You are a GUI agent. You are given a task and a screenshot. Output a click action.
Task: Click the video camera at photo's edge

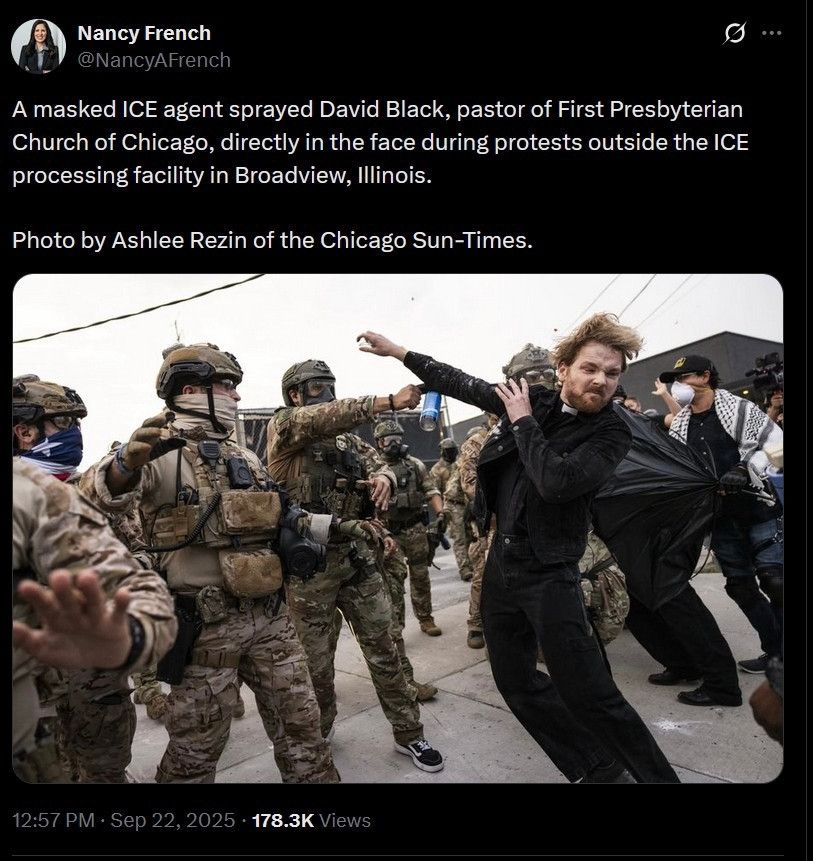click(767, 373)
